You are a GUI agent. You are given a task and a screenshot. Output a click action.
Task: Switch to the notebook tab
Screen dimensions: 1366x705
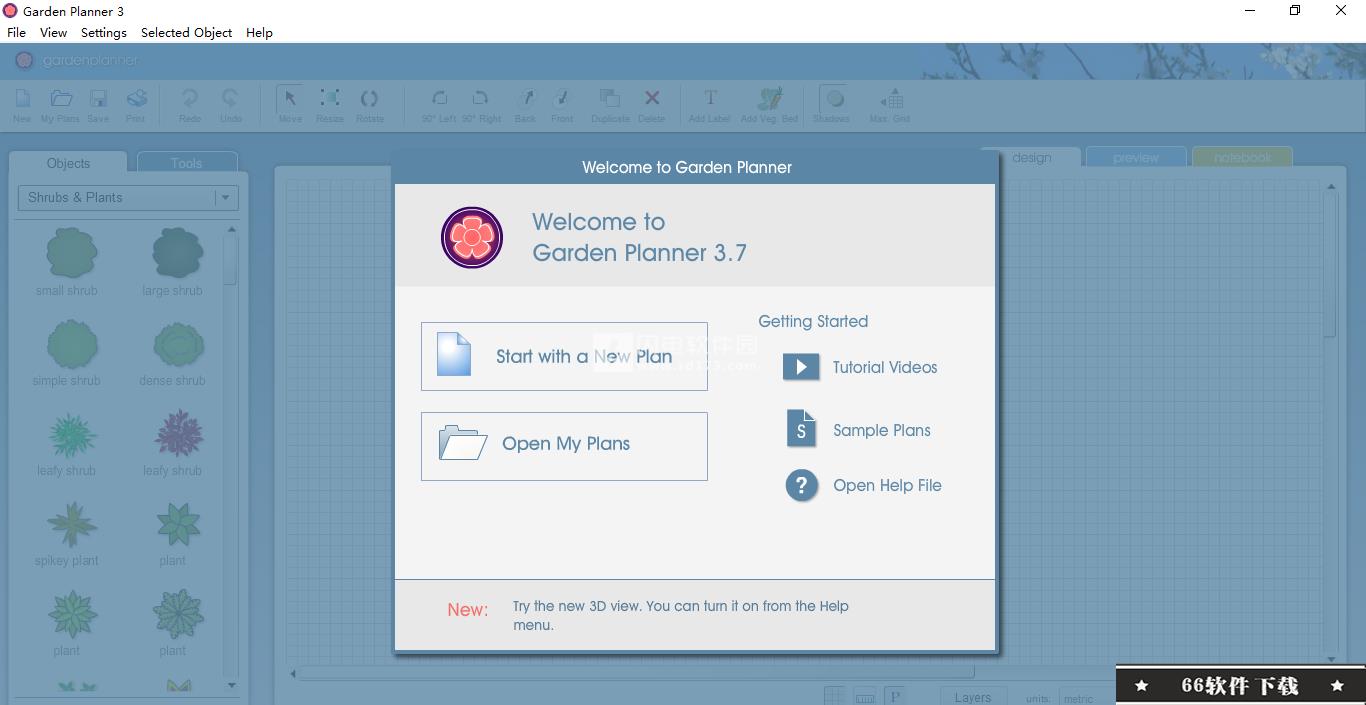1242,157
